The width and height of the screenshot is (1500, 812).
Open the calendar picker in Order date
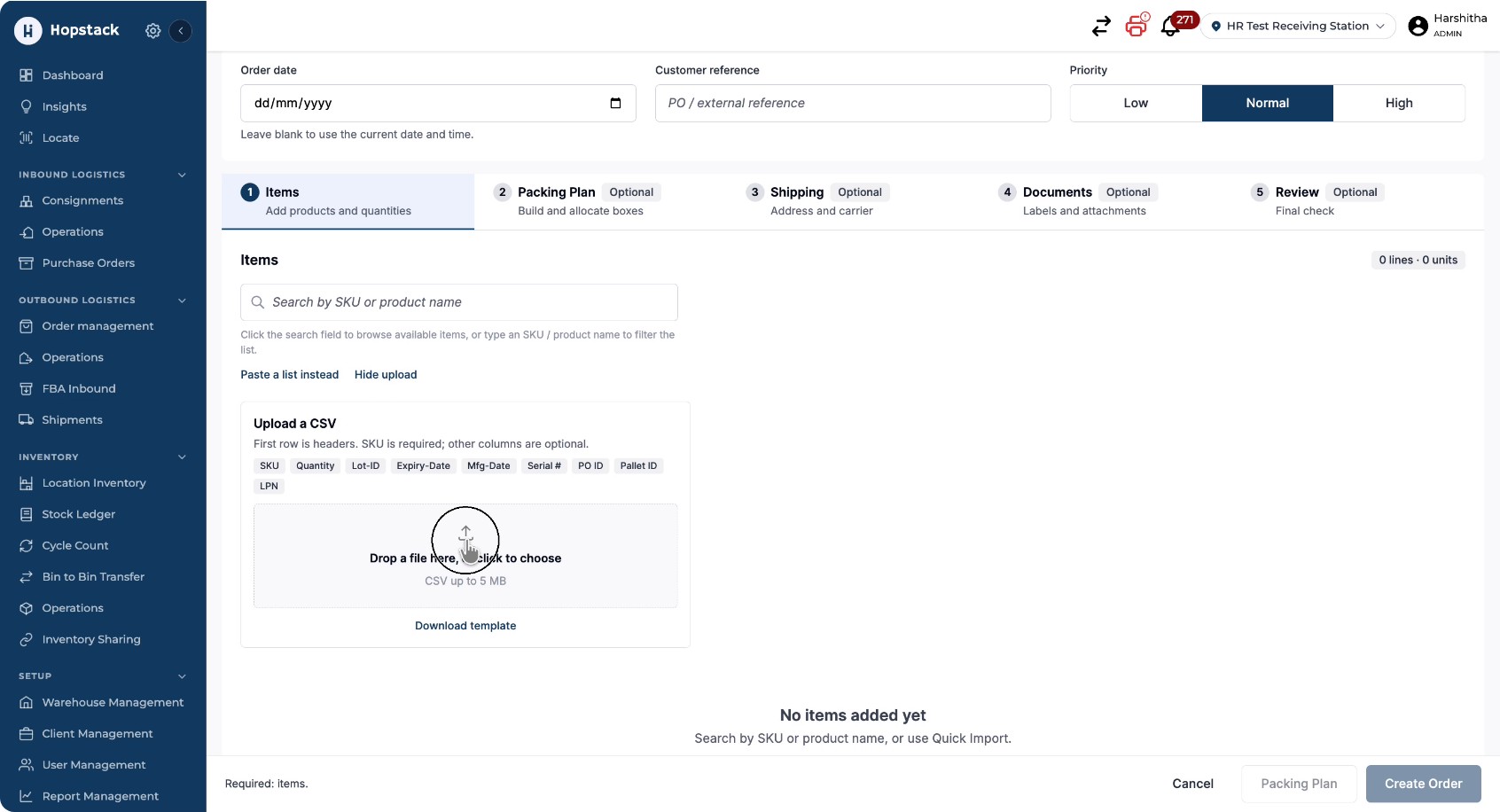click(615, 103)
